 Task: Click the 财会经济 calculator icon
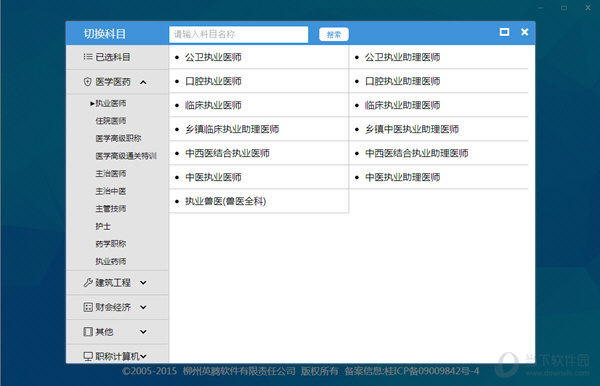pyautogui.click(x=88, y=307)
